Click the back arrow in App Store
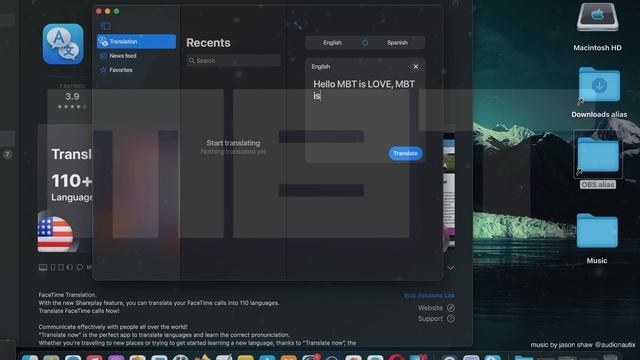Viewport: 640px width, 360px height. pos(34,3)
